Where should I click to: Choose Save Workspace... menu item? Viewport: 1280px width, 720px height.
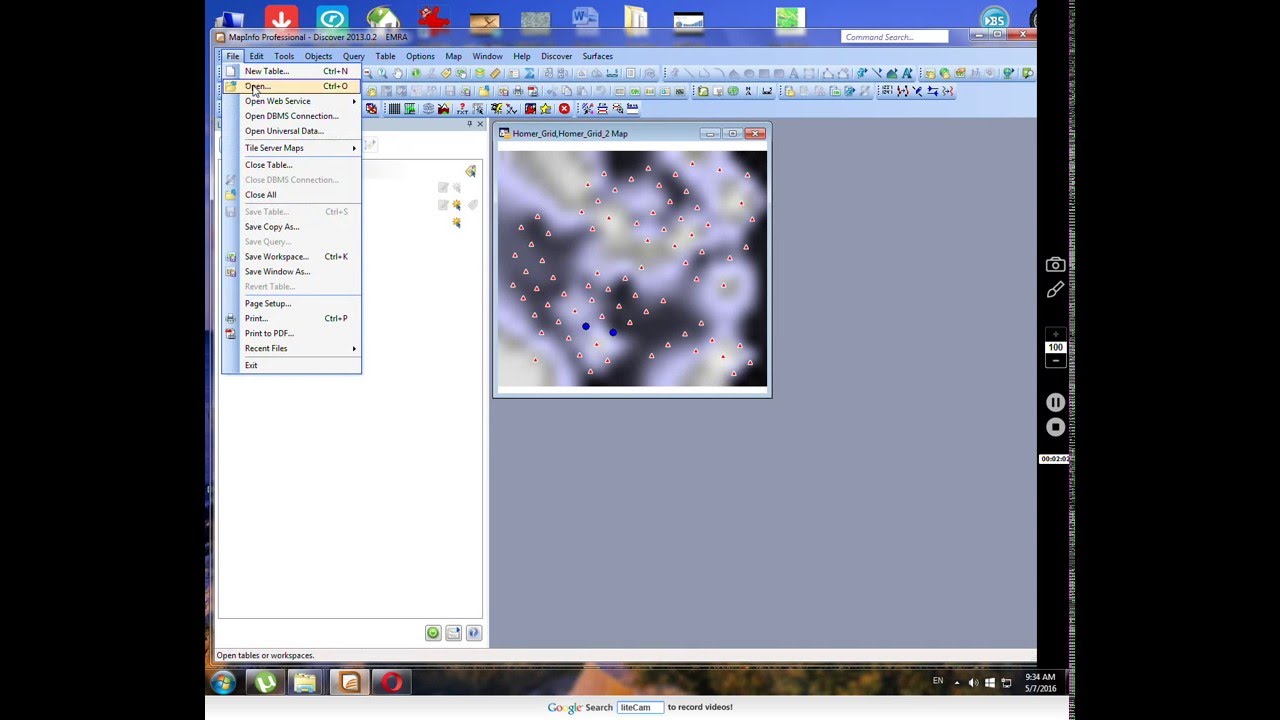tap(291, 257)
